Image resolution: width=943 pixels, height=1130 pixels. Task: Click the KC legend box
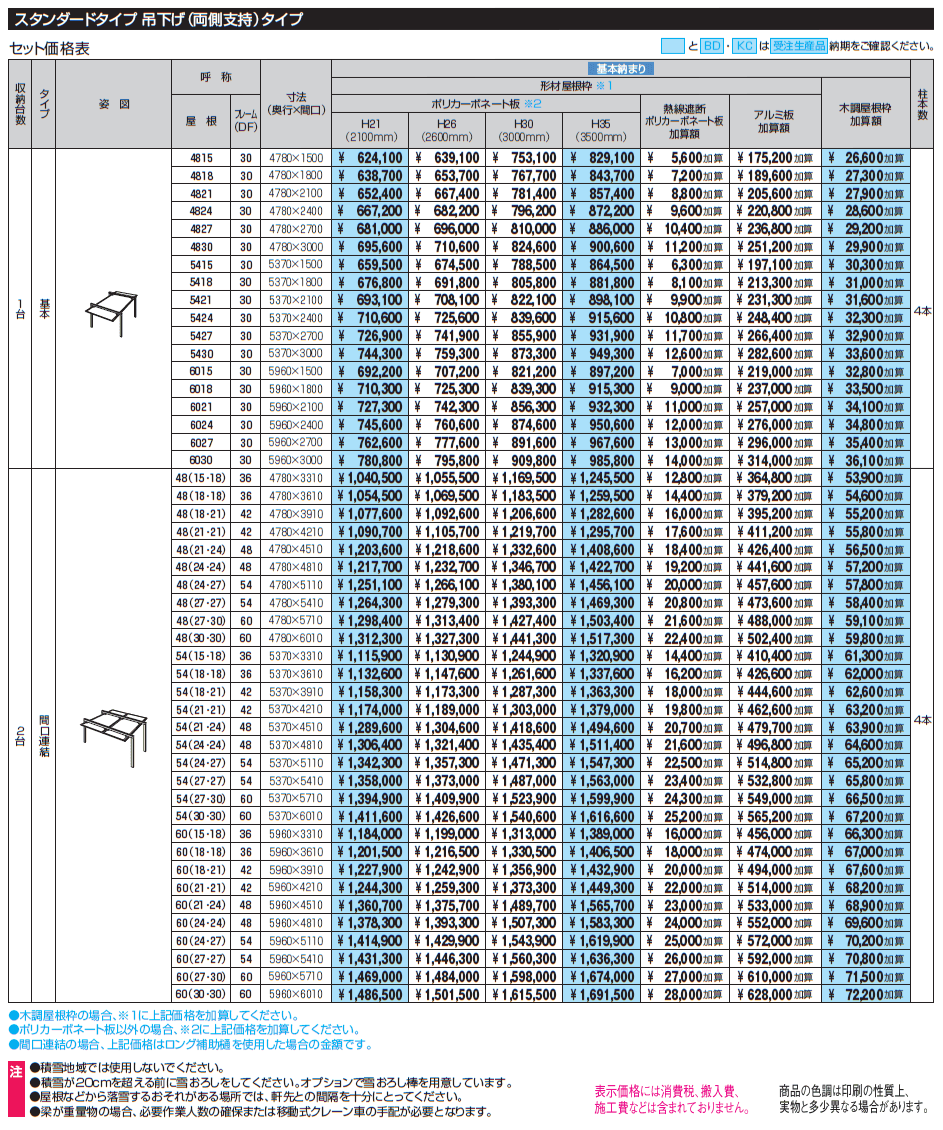744,46
